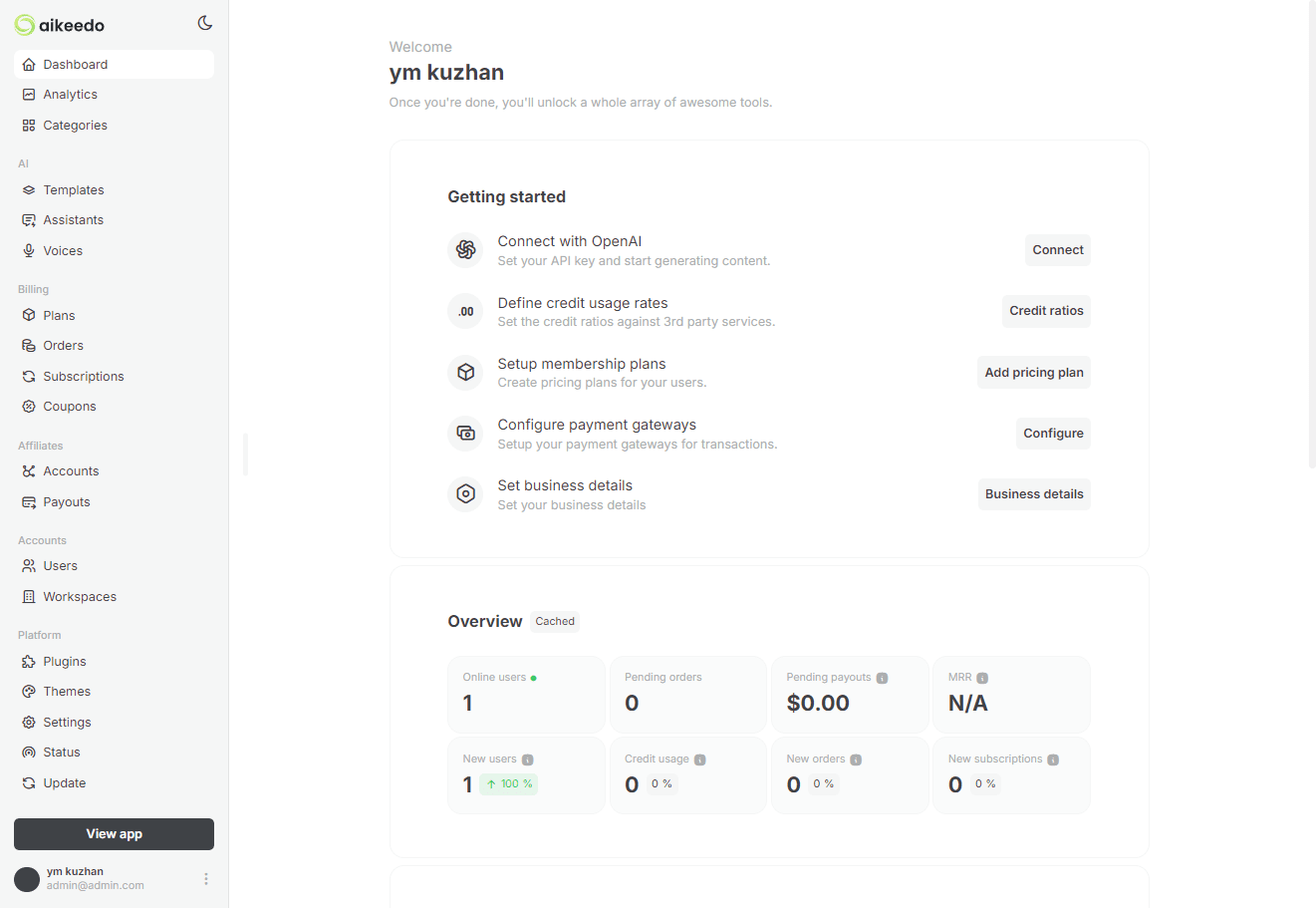1316x908 pixels.
Task: Open the Subscriptions section
Action: [83, 377]
